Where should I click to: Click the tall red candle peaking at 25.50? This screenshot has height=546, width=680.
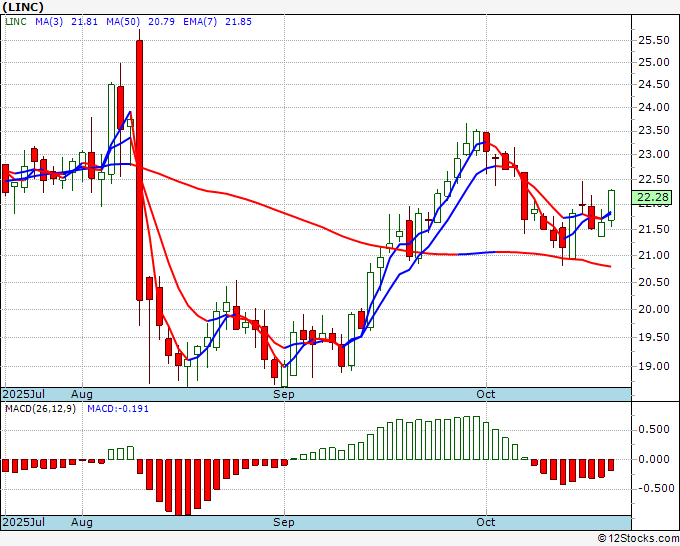pyautogui.click(x=140, y=170)
